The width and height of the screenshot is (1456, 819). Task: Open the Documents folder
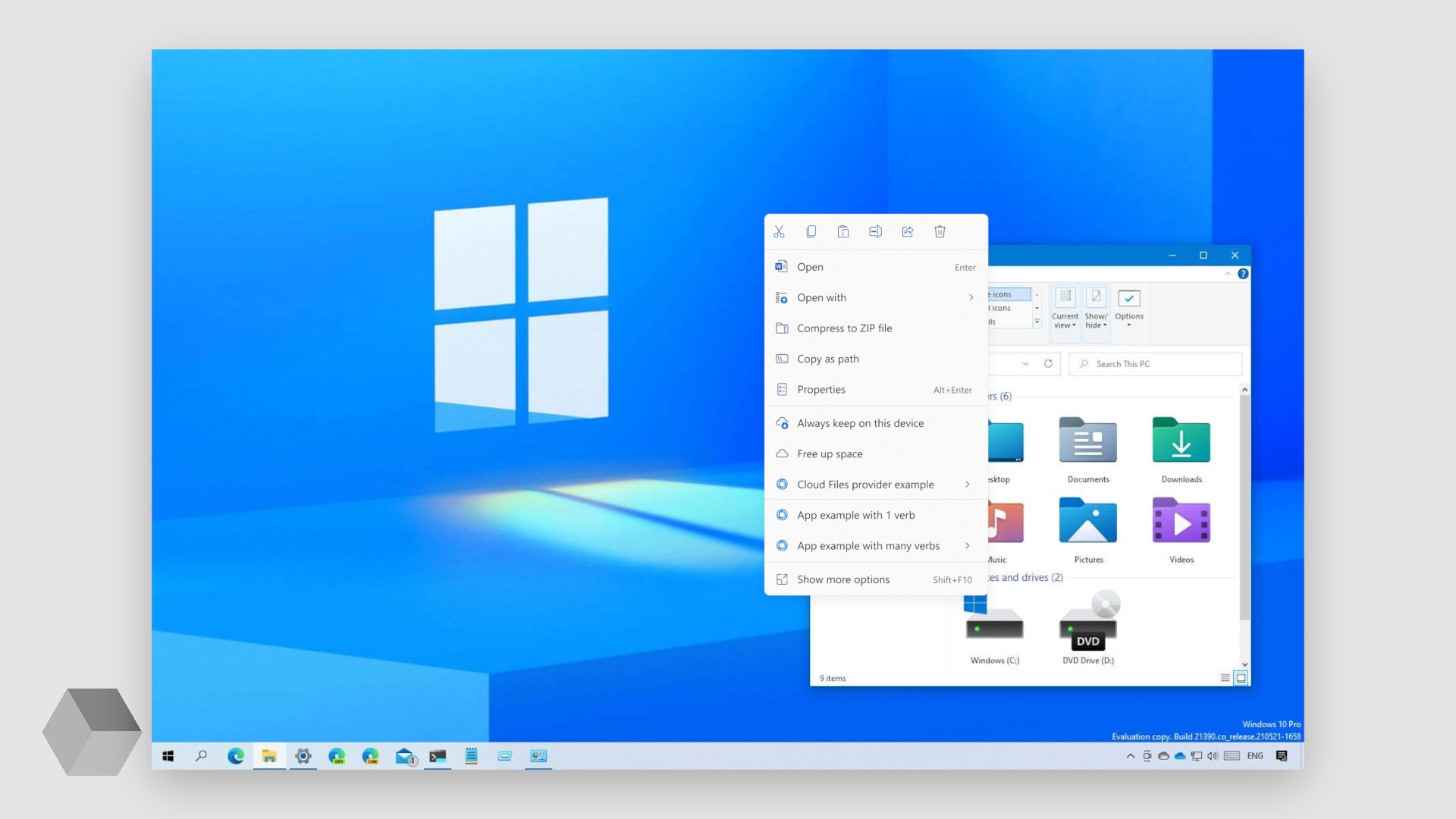click(x=1088, y=450)
